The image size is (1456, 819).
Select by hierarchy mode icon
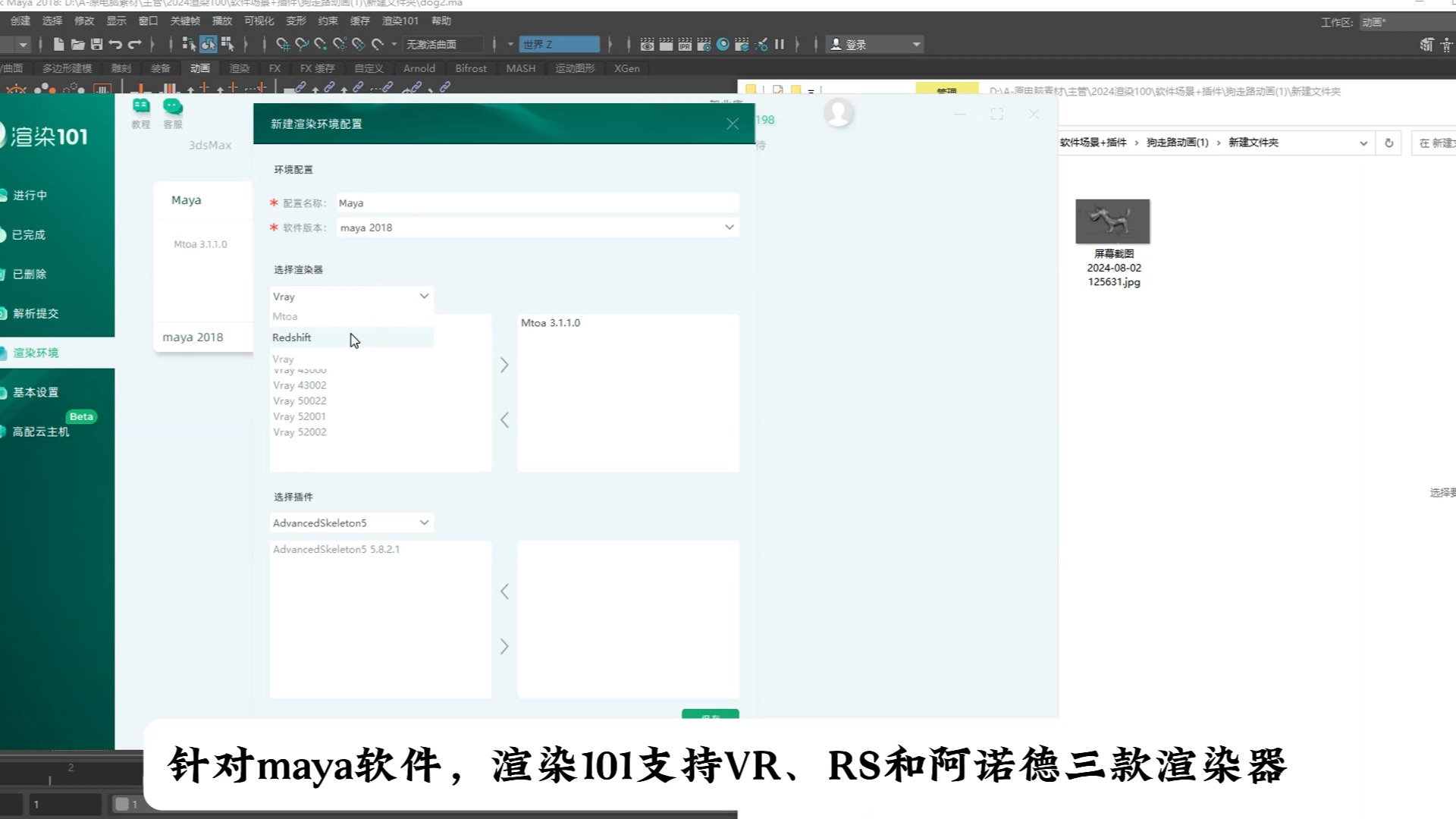189,45
